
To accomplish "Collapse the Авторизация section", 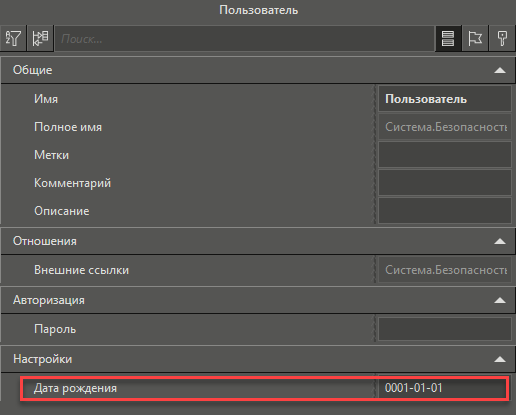I will click(x=500, y=300).
